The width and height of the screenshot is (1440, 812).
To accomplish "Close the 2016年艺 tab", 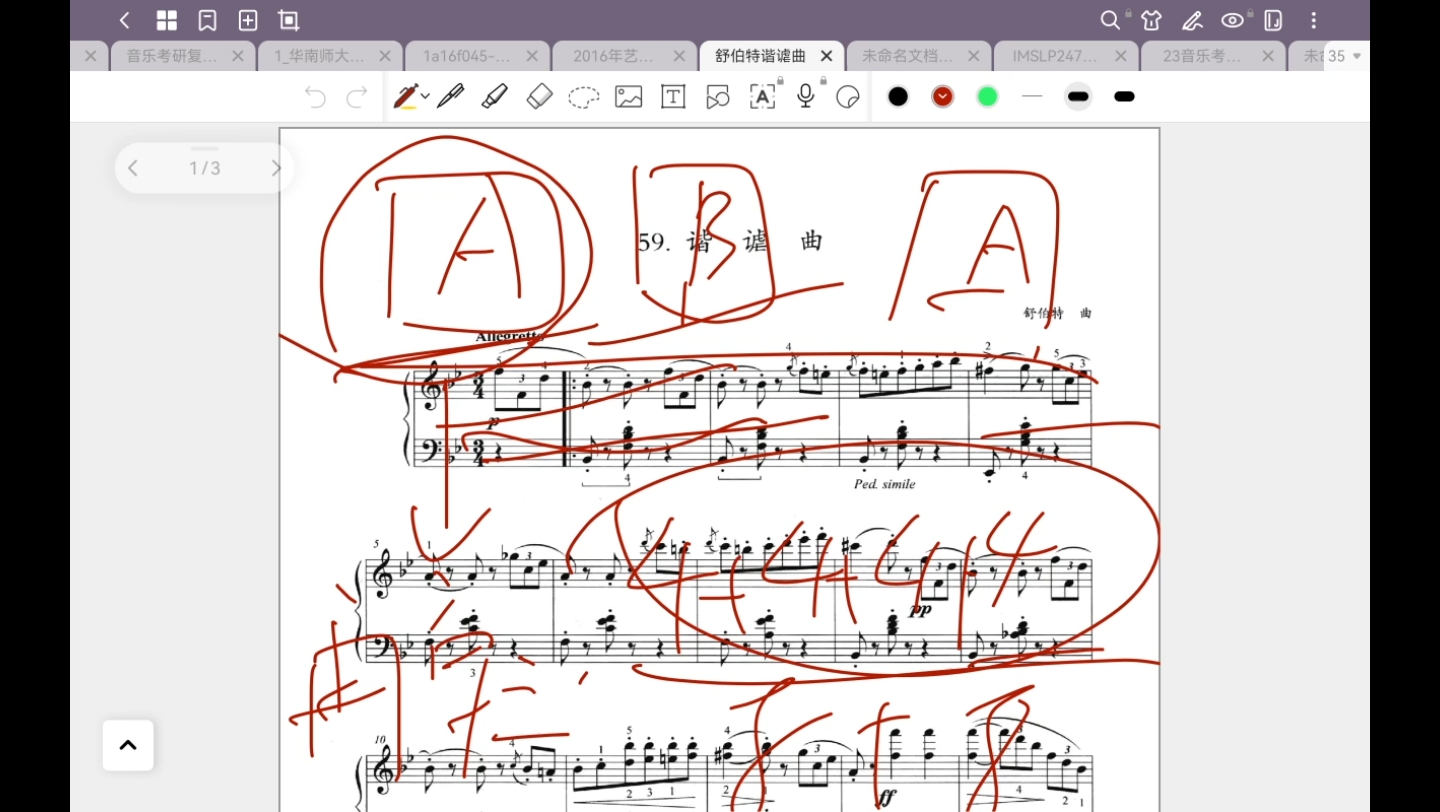I will (x=679, y=56).
